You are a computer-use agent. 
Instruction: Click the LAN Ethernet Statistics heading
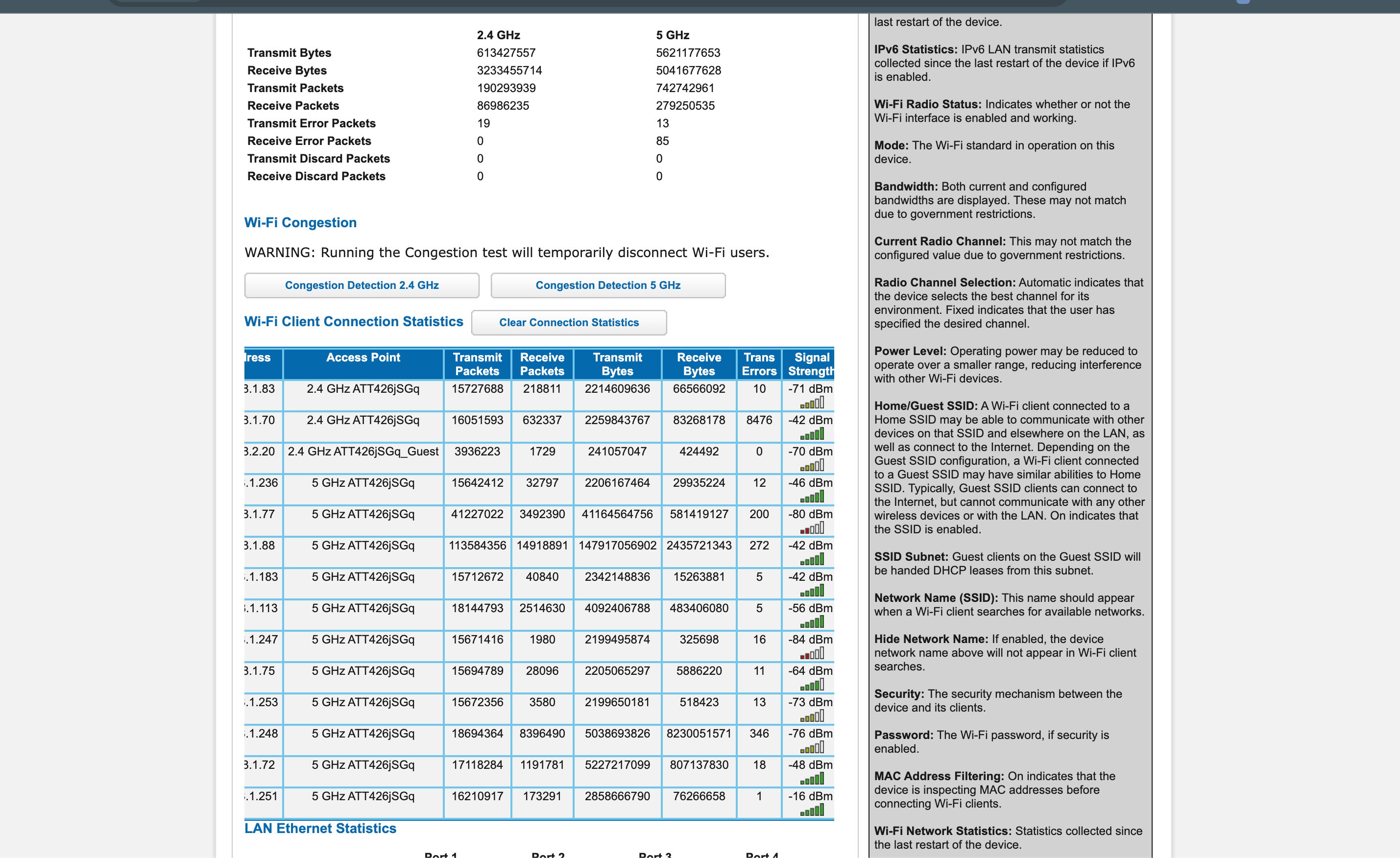(x=320, y=829)
